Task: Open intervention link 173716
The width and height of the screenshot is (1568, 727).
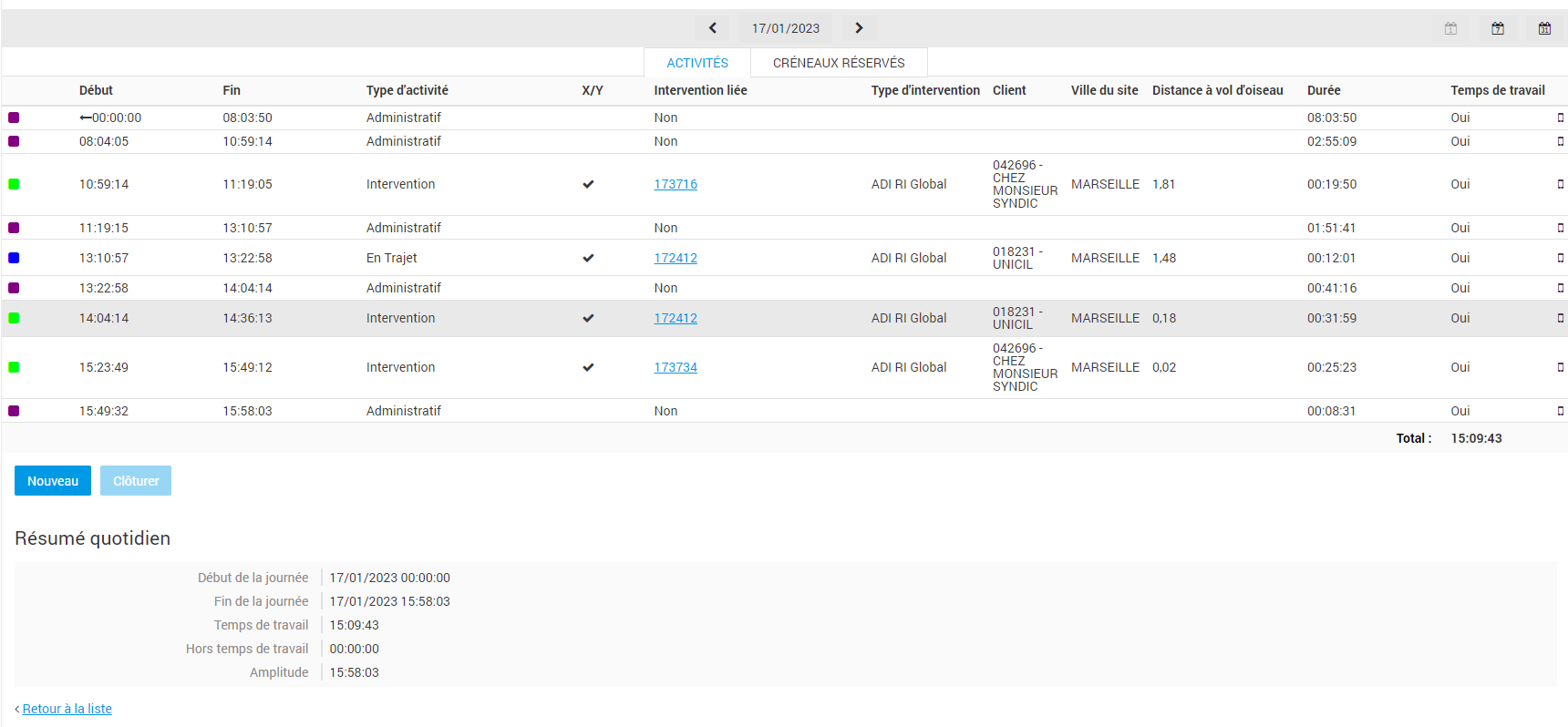Action: (x=676, y=184)
